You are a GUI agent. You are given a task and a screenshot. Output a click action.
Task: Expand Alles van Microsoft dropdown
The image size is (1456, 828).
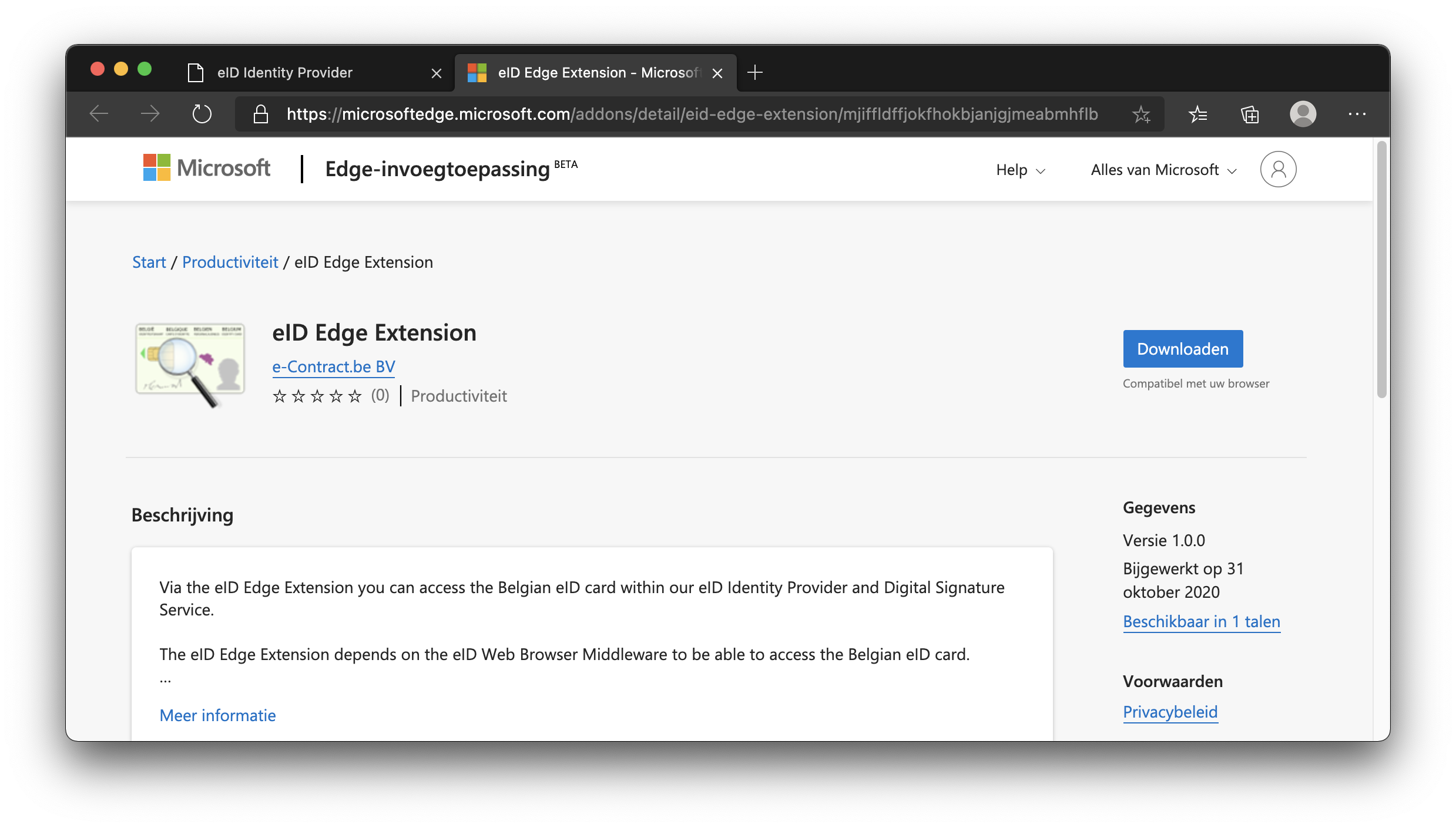click(x=1163, y=170)
